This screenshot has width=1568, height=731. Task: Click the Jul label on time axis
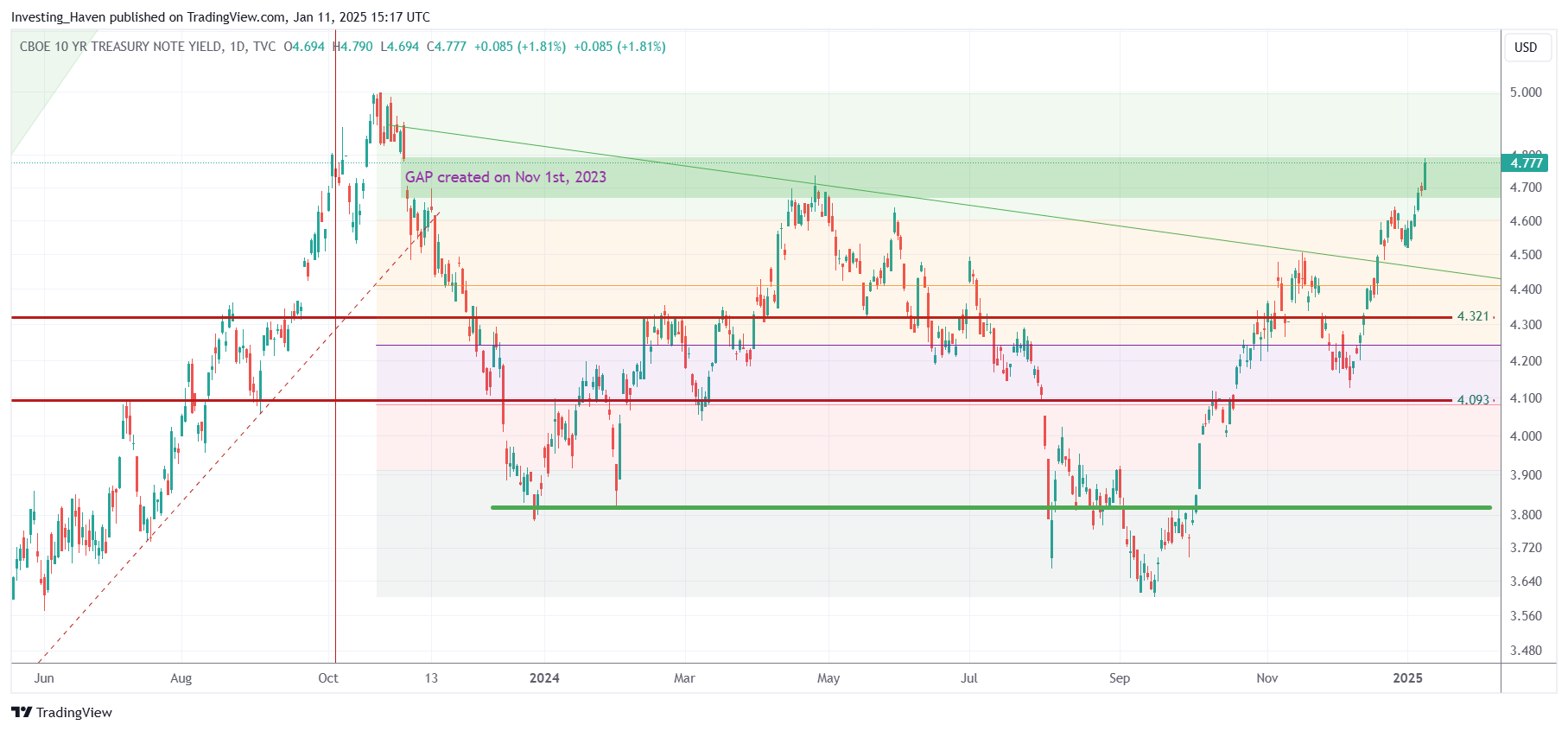pos(969,678)
